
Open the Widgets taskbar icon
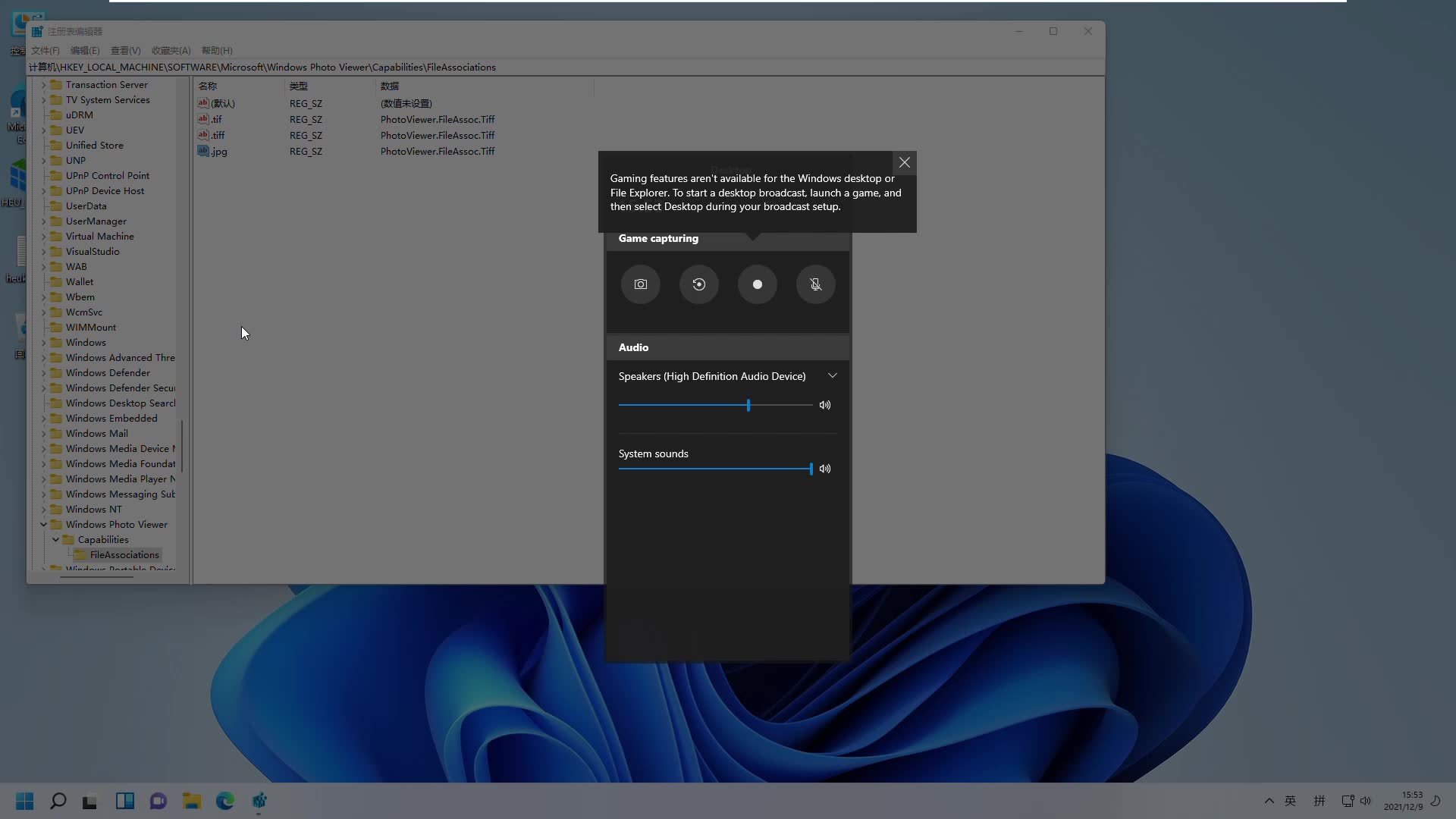125,801
